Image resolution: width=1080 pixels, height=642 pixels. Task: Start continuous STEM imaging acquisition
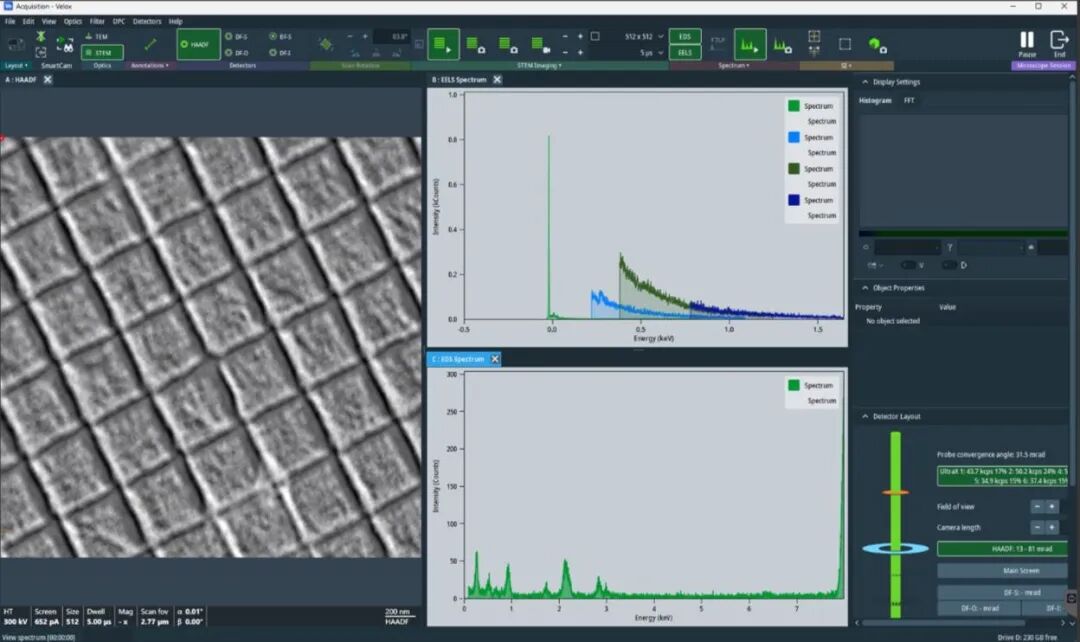[x=443, y=44]
